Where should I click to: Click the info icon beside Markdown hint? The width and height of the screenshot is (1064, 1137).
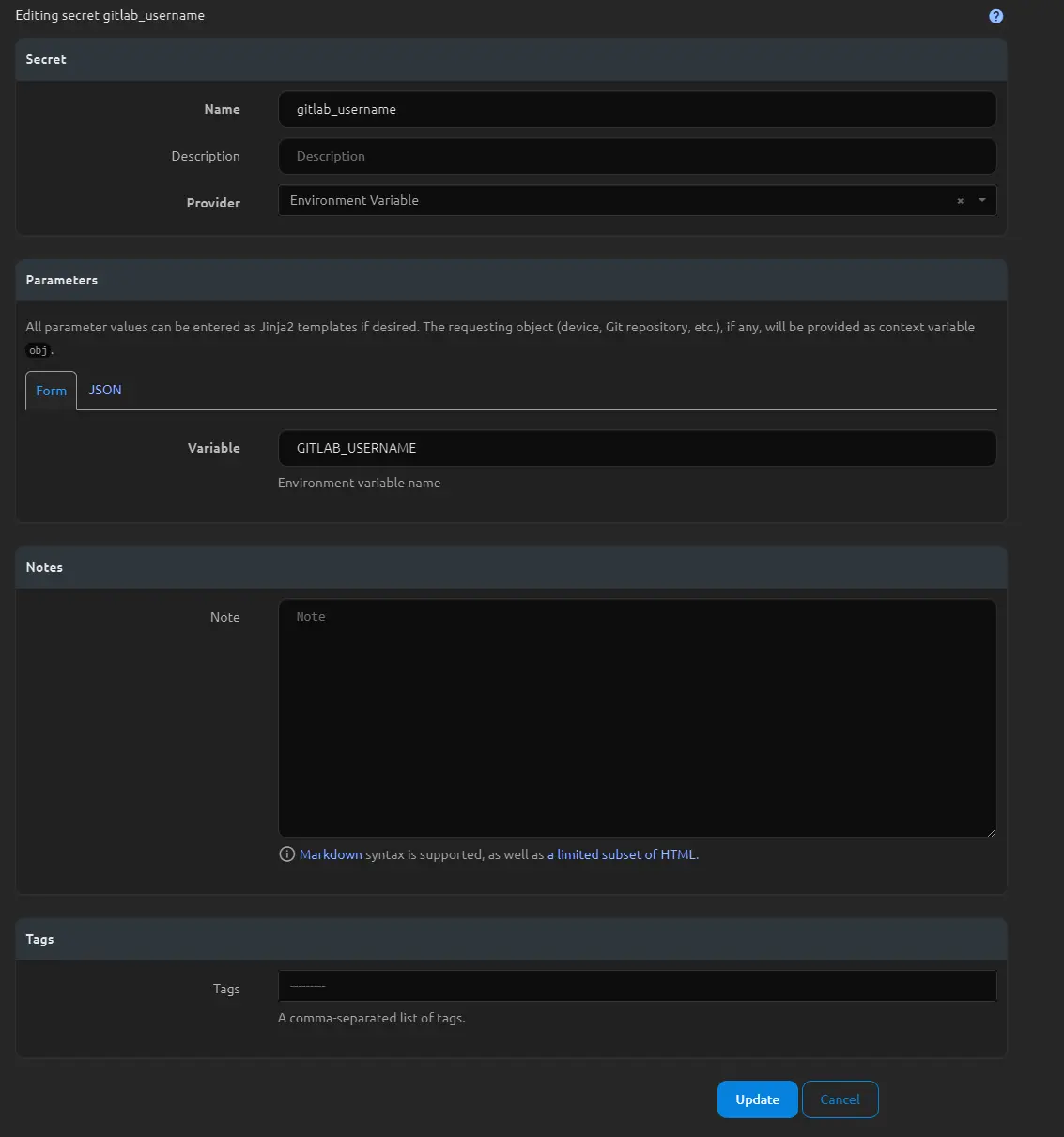[287, 854]
